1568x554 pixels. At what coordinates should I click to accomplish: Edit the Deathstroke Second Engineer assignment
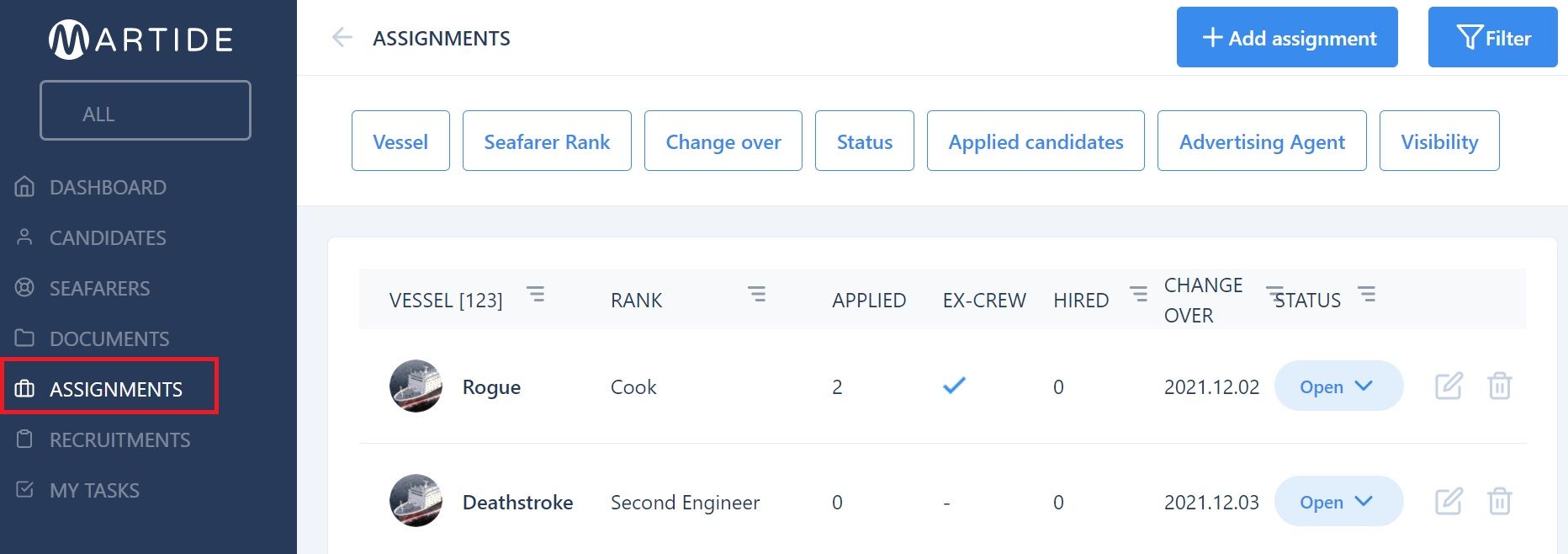point(1449,501)
